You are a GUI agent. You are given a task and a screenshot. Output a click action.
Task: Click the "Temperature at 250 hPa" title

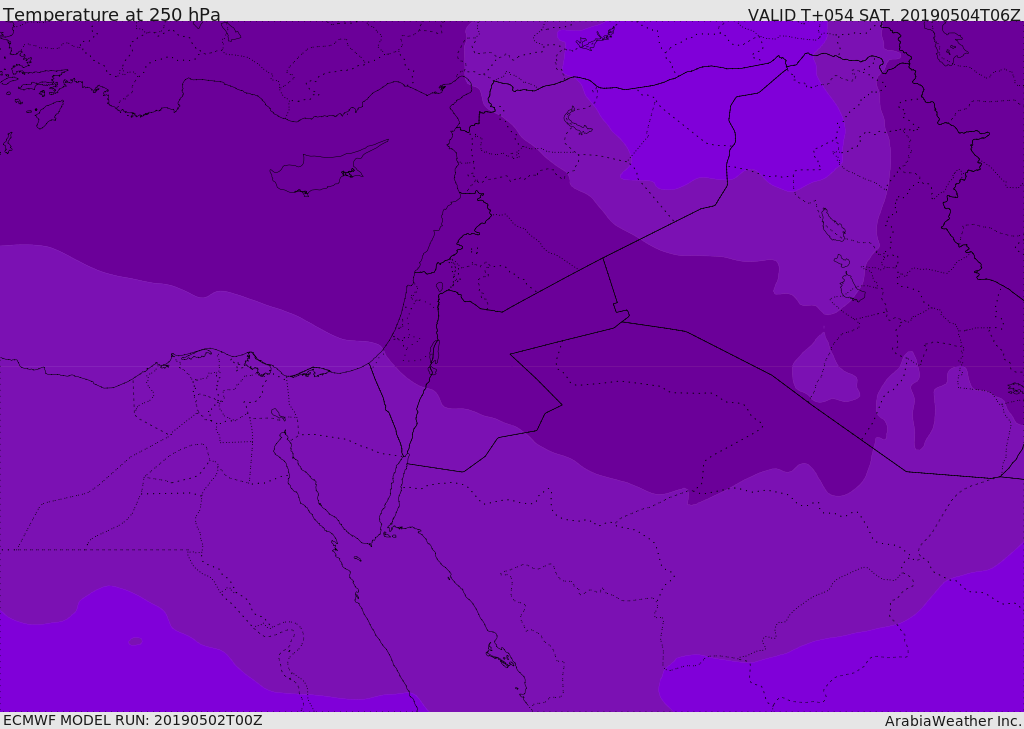coord(111,14)
